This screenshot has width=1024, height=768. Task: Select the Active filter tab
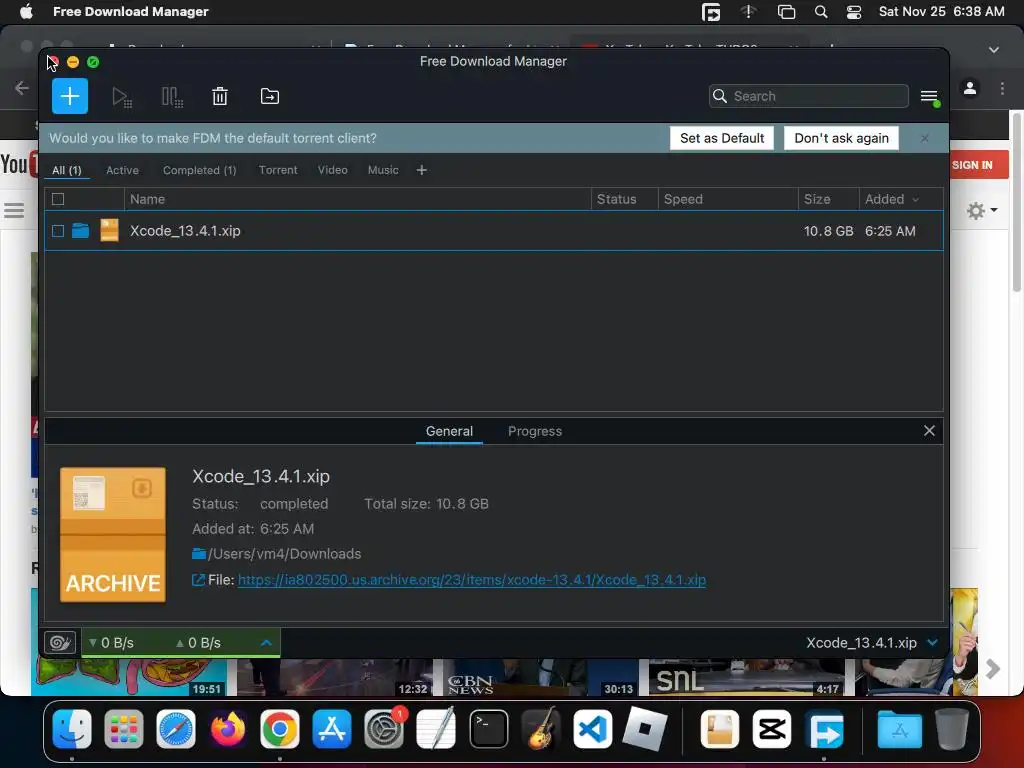click(122, 170)
